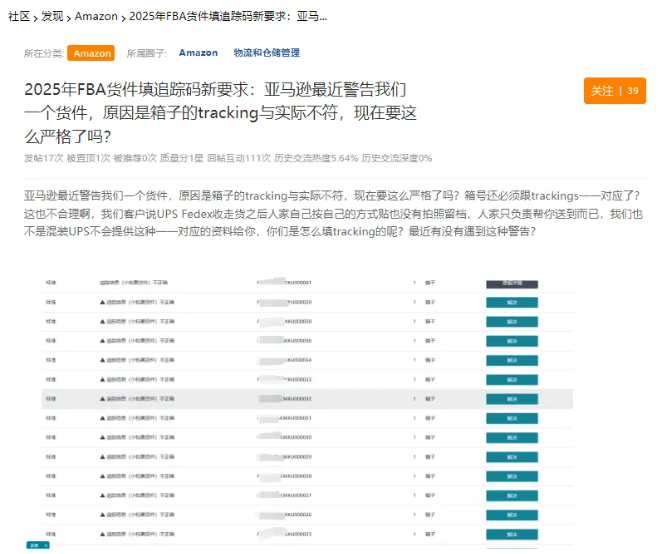Click the warning triangle in the 000038 row
The width and height of the screenshot is (659, 554).
pyautogui.click(x=103, y=322)
